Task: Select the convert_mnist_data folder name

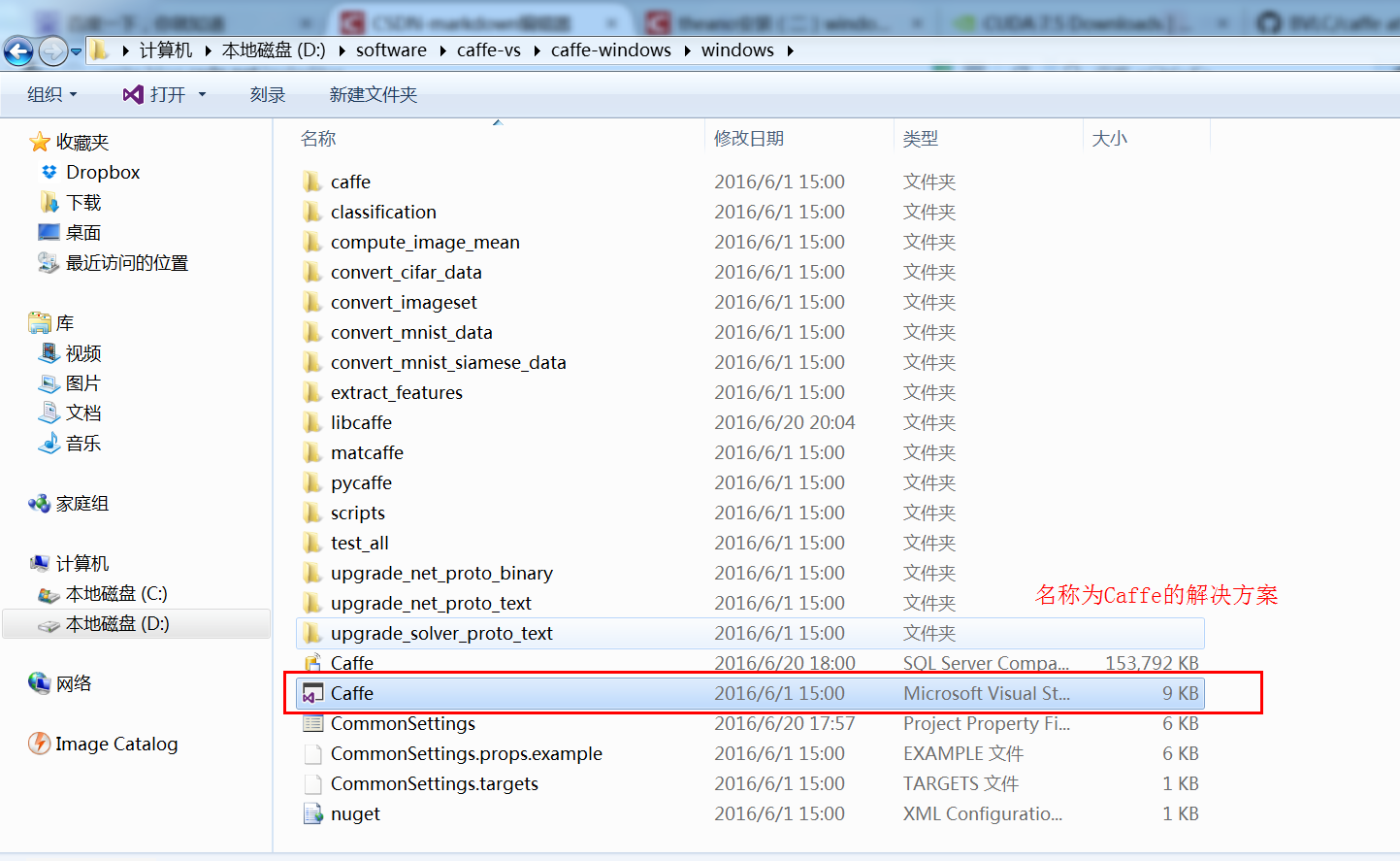Action: click(411, 332)
